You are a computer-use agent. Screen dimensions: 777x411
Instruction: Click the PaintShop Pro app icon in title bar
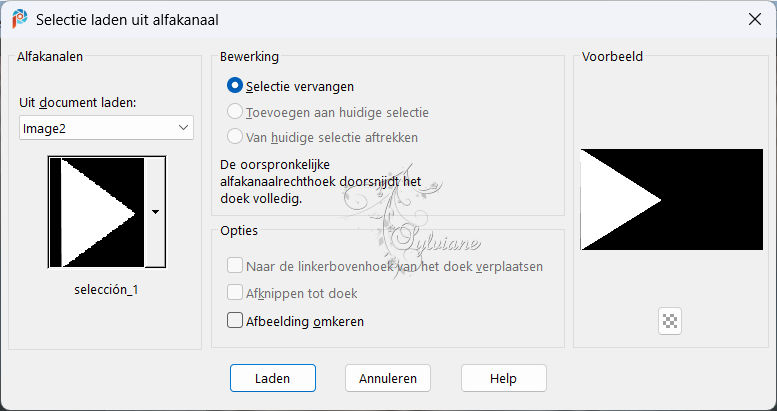[x=20, y=19]
